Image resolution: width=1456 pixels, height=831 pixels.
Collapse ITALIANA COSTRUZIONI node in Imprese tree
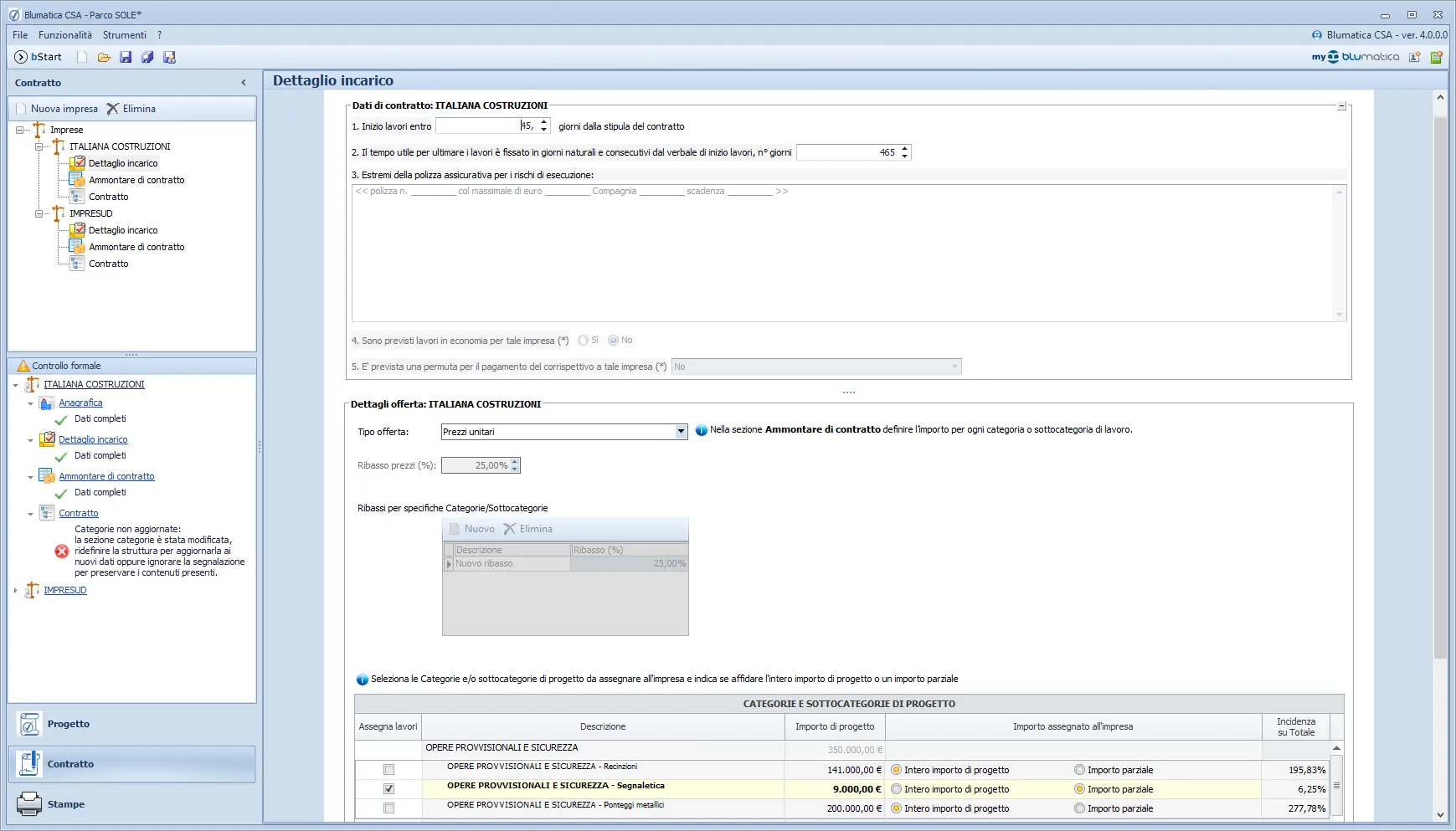39,146
